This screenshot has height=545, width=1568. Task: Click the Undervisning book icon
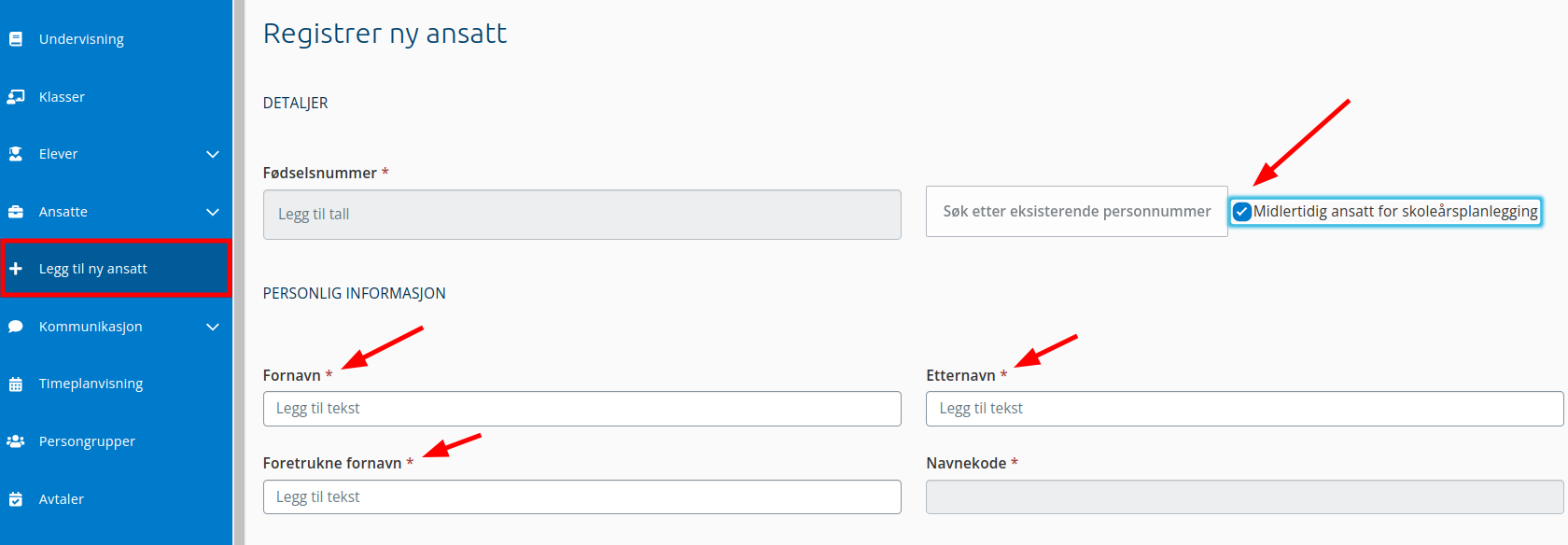(16, 39)
